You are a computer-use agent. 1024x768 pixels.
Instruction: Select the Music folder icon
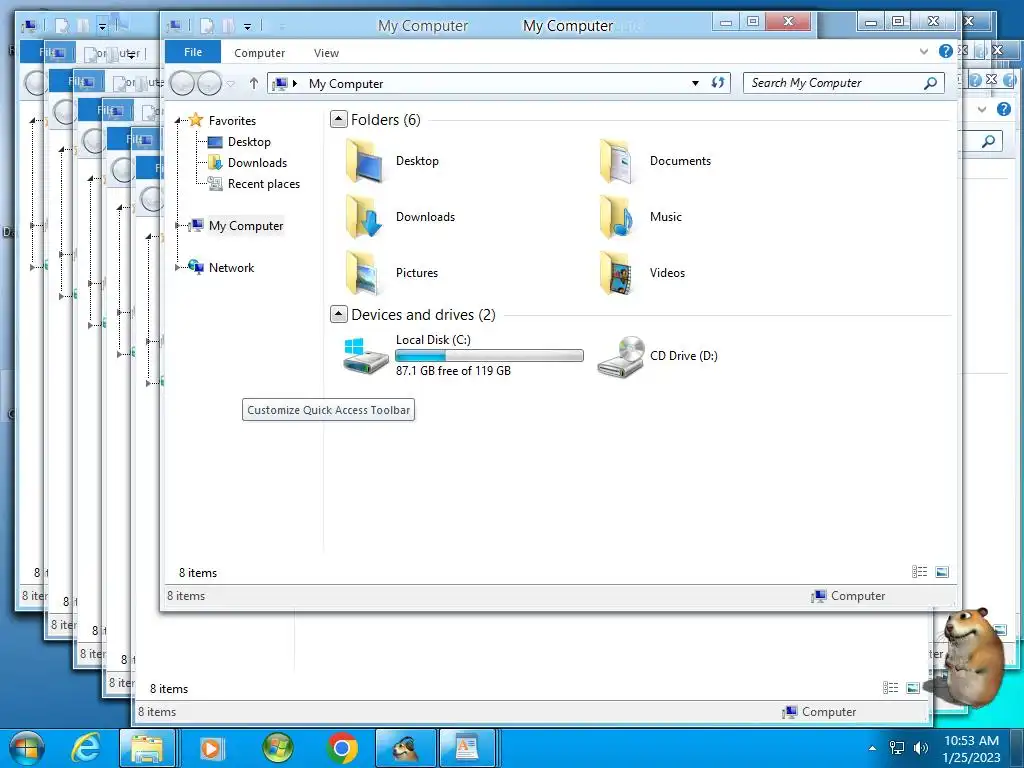[616, 217]
